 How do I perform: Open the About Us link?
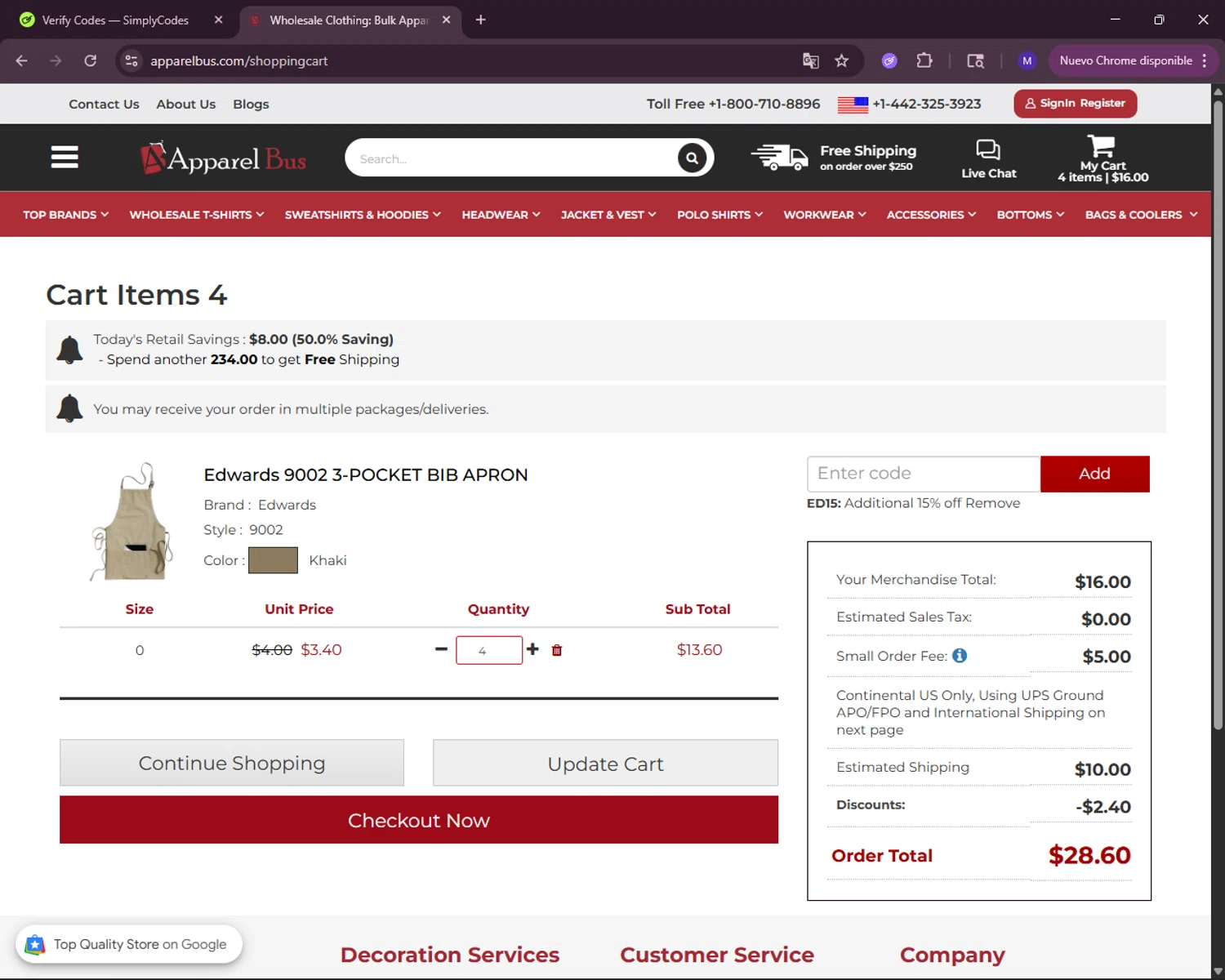tap(186, 104)
